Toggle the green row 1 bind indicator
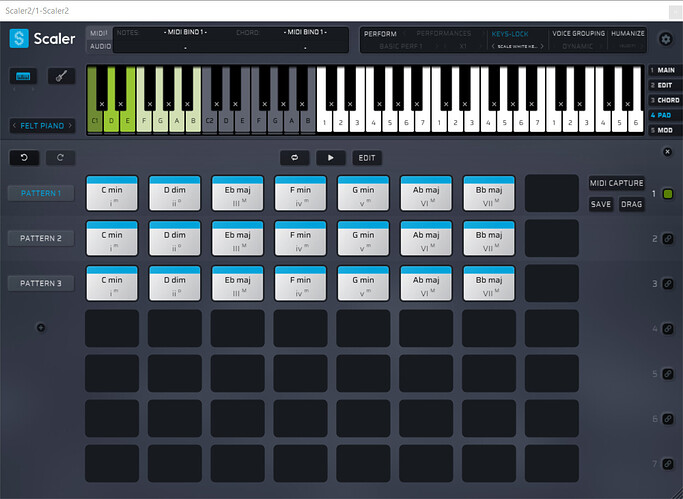 667,194
